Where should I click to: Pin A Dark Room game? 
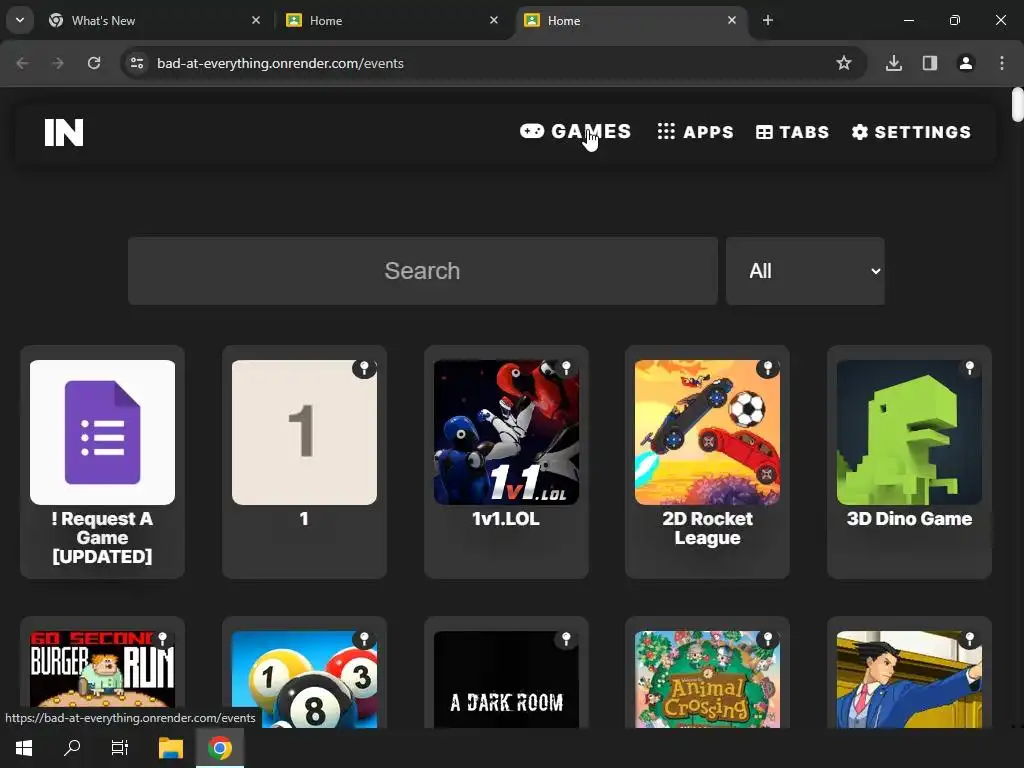[566, 639]
